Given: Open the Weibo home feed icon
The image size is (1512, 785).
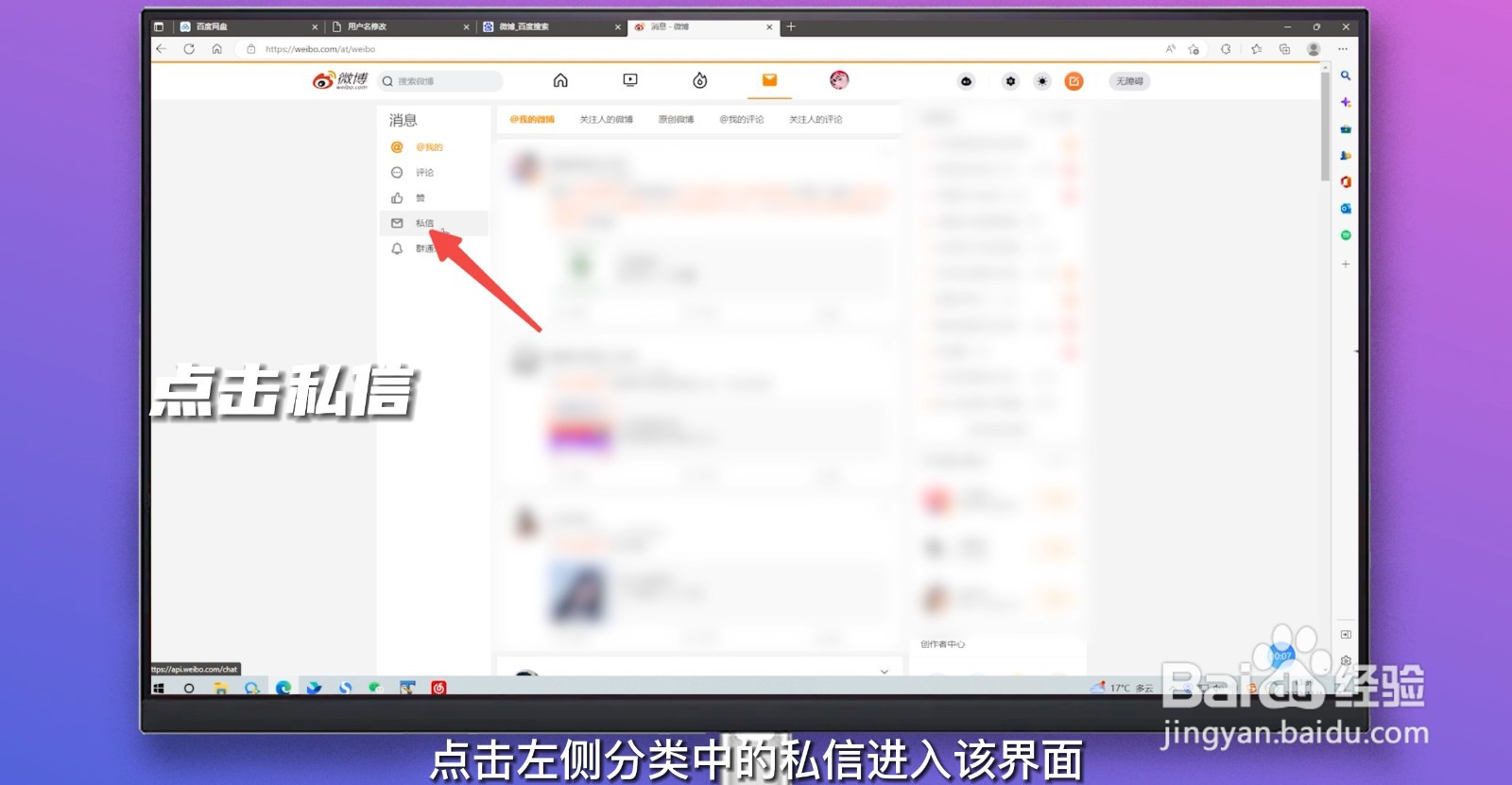Looking at the screenshot, I should [x=560, y=80].
